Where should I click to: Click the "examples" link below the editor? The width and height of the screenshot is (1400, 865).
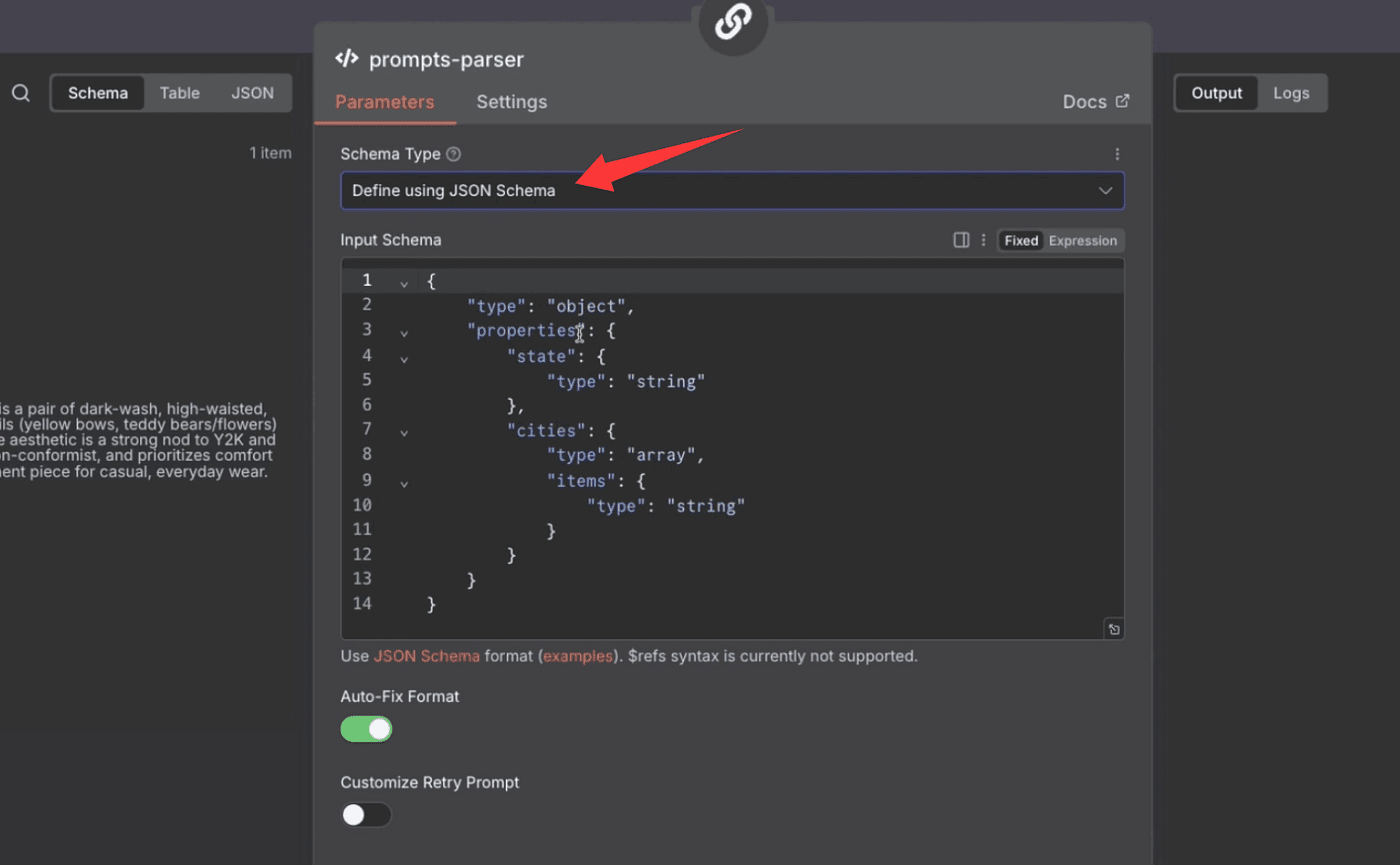pos(577,657)
